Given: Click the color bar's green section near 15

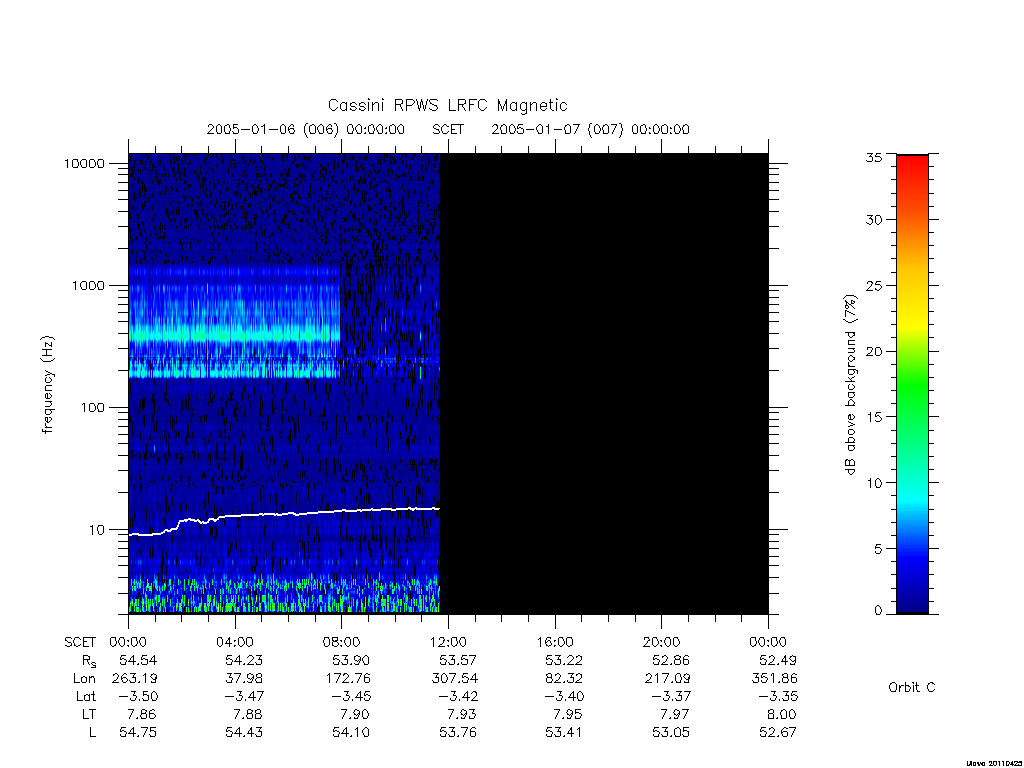Looking at the screenshot, I should tap(912, 417).
